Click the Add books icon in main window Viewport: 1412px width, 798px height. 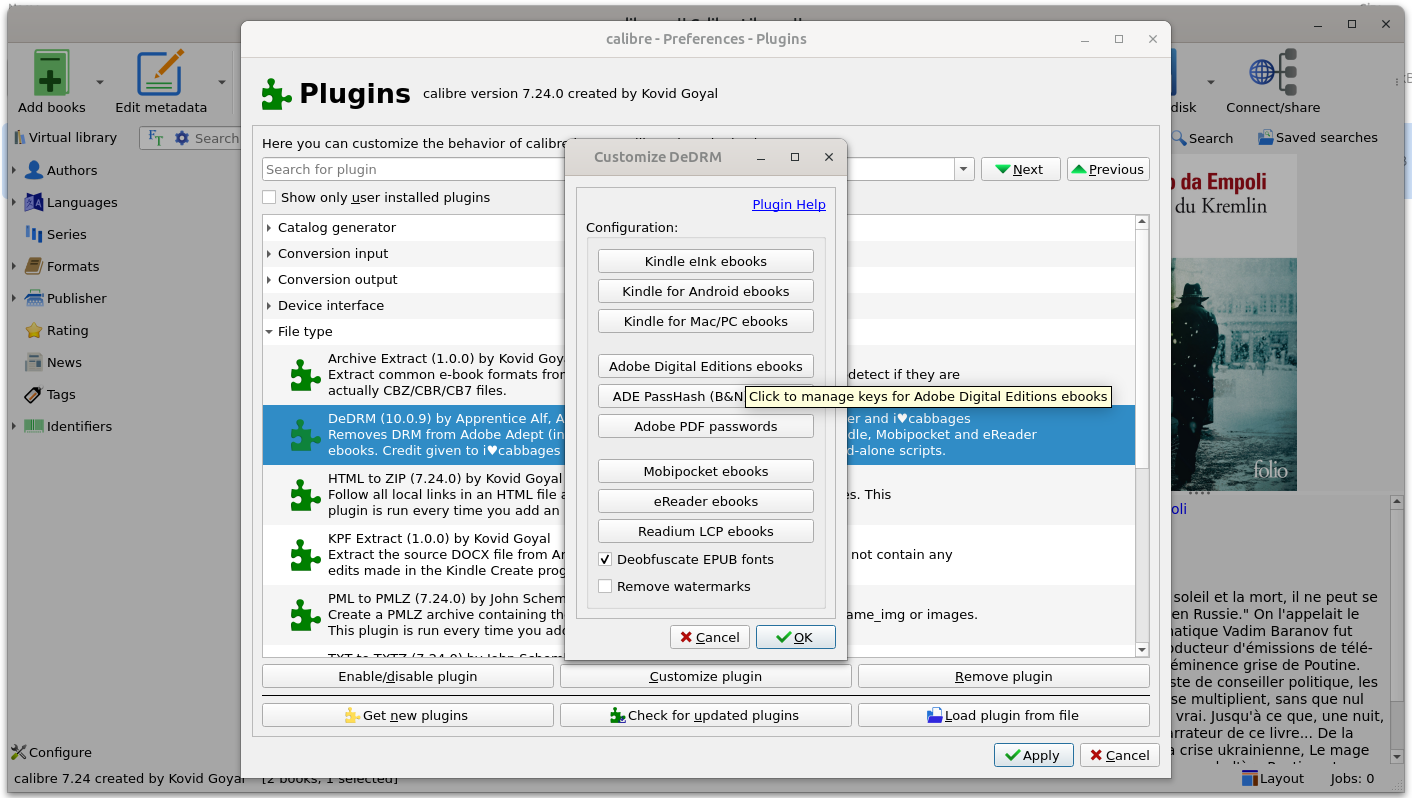tap(51, 73)
